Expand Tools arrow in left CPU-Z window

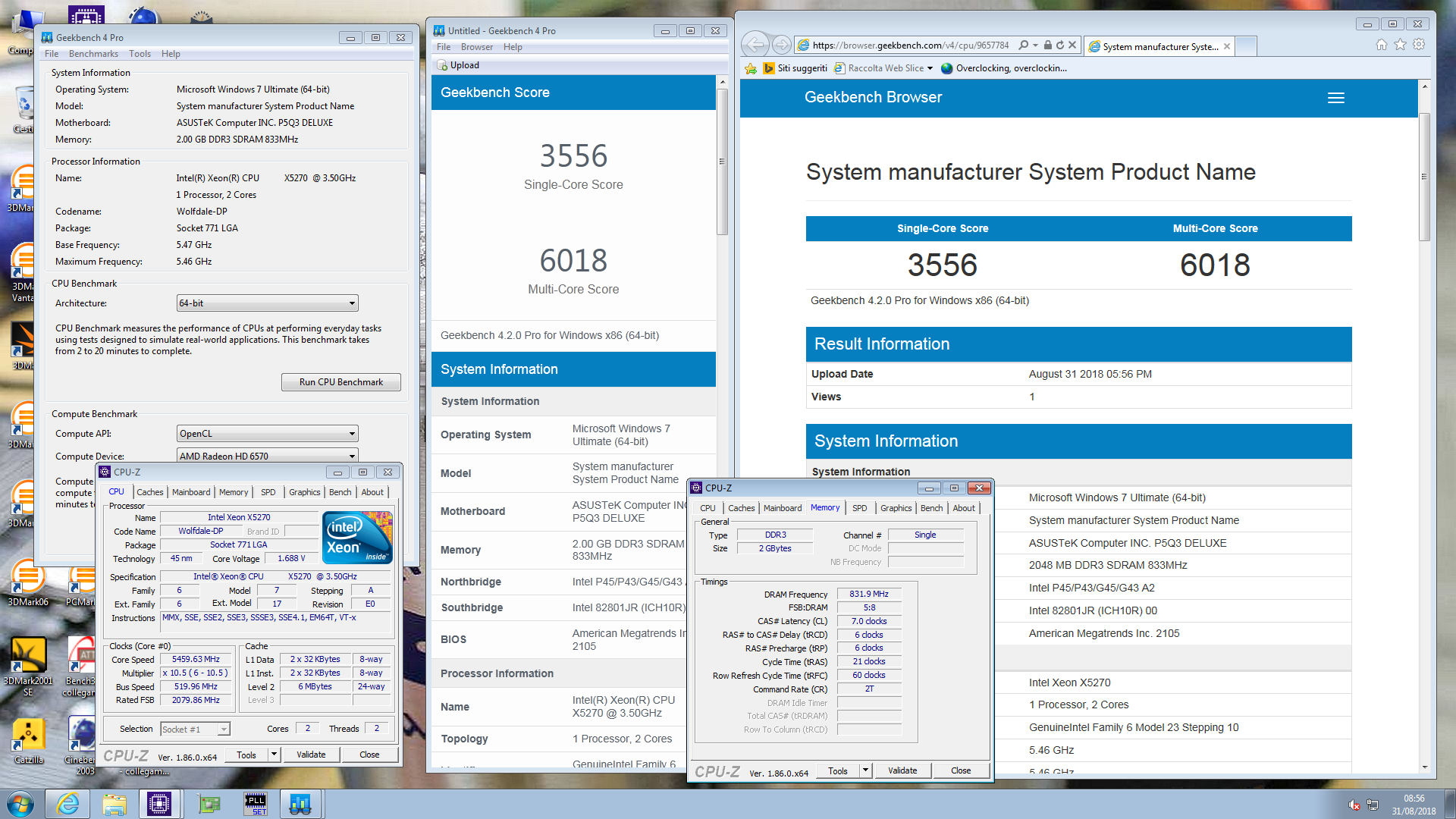274,755
